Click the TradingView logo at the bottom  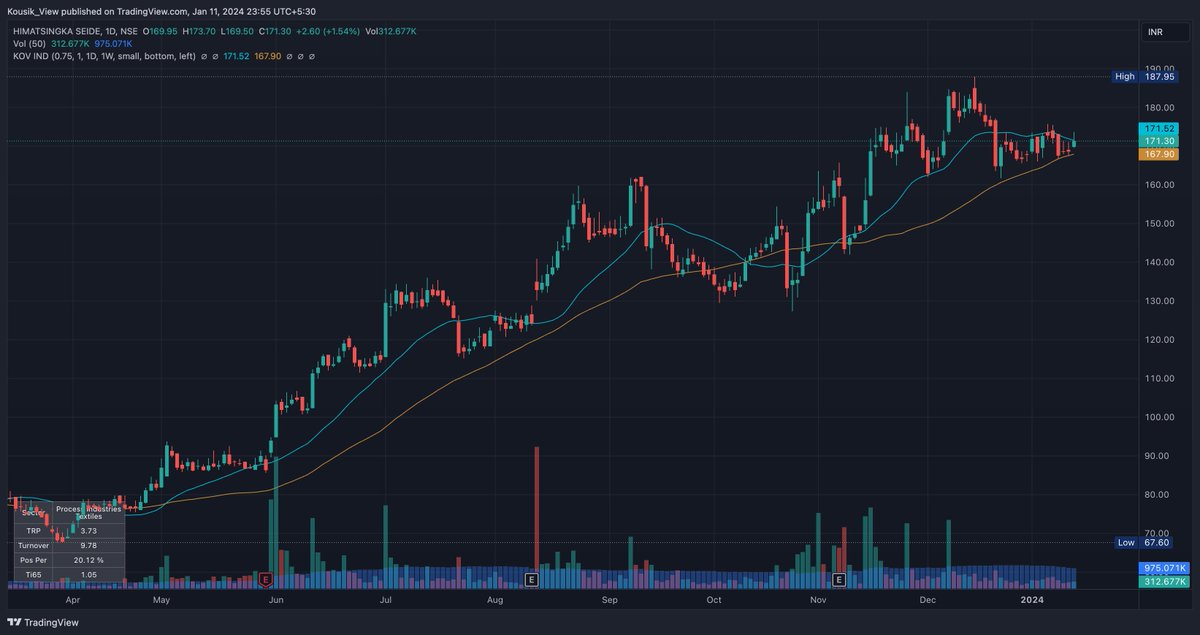coord(42,621)
